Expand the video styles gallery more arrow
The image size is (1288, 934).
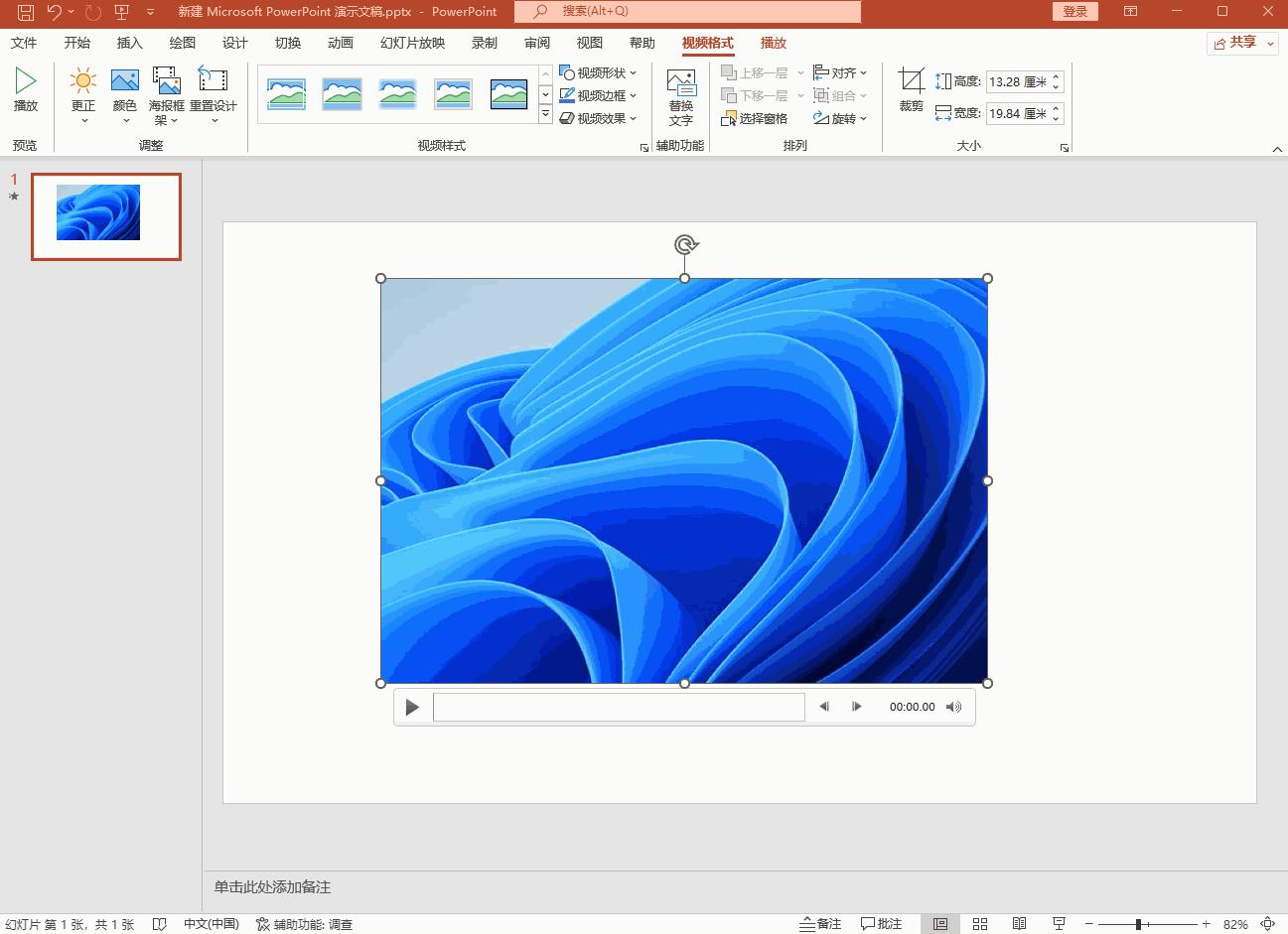click(x=545, y=115)
